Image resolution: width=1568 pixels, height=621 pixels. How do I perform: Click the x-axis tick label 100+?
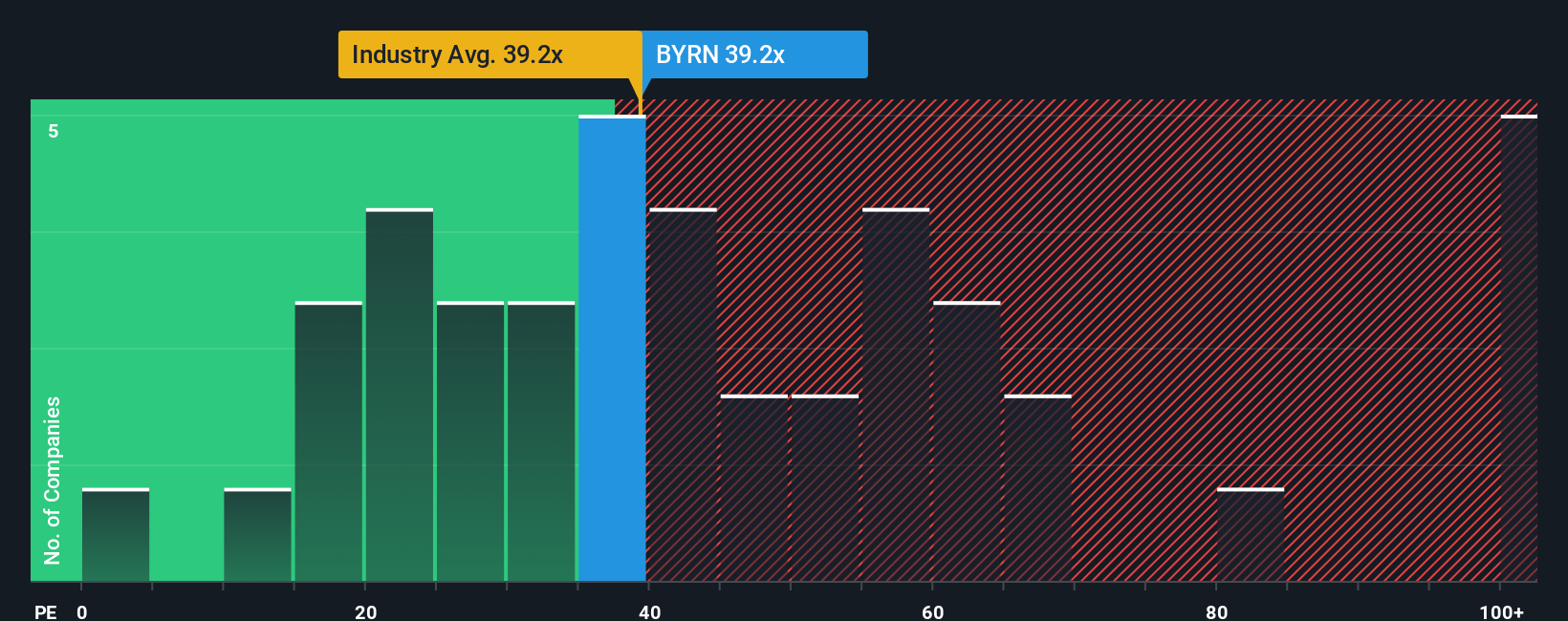[x=1502, y=612]
